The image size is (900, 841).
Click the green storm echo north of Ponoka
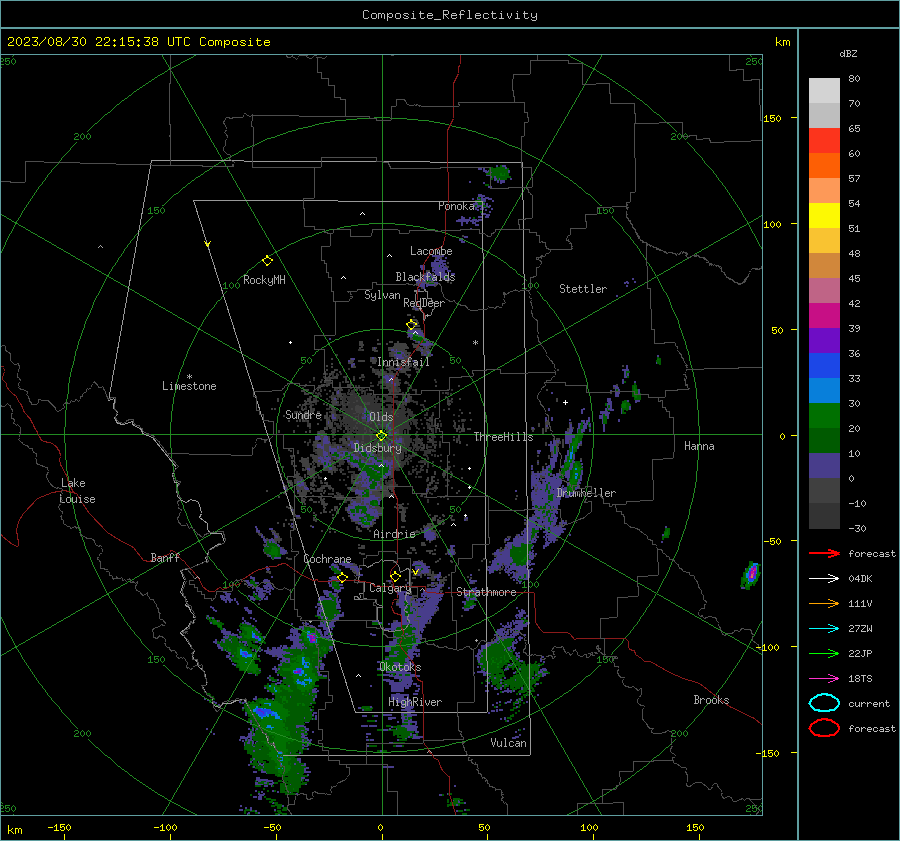click(499, 173)
